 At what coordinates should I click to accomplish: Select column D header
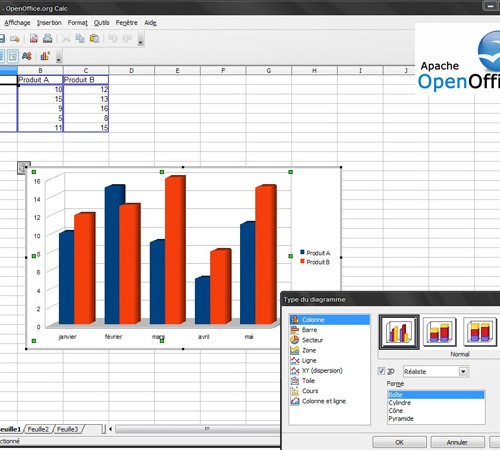131,70
